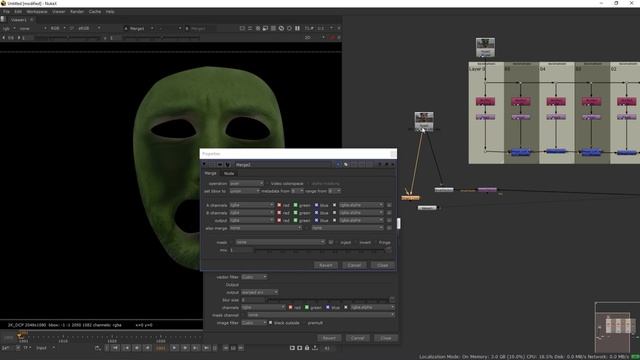Enable the inject checkbox for mask
This screenshot has width=640, height=360.
(337, 242)
